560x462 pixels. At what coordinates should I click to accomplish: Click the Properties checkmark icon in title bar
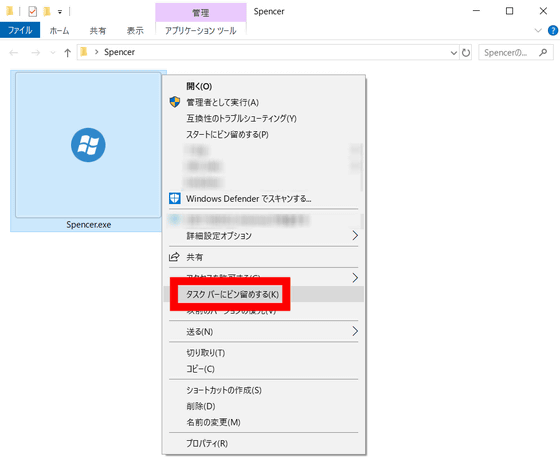(32, 12)
